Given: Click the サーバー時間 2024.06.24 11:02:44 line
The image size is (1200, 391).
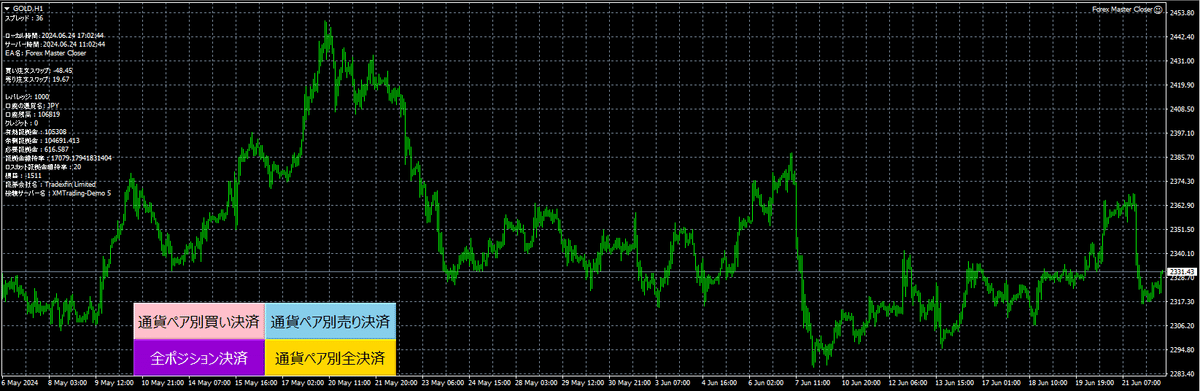Looking at the screenshot, I should (x=54, y=44).
